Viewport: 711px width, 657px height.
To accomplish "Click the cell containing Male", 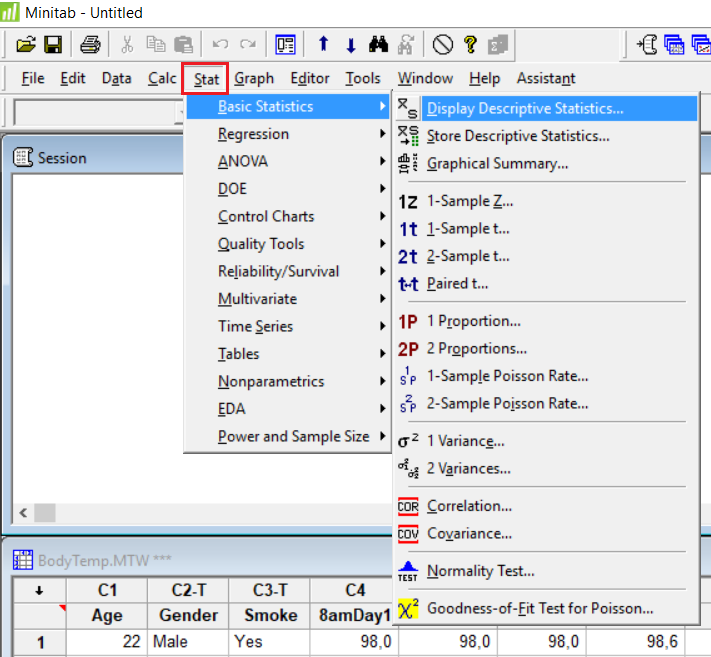I will click(188, 642).
